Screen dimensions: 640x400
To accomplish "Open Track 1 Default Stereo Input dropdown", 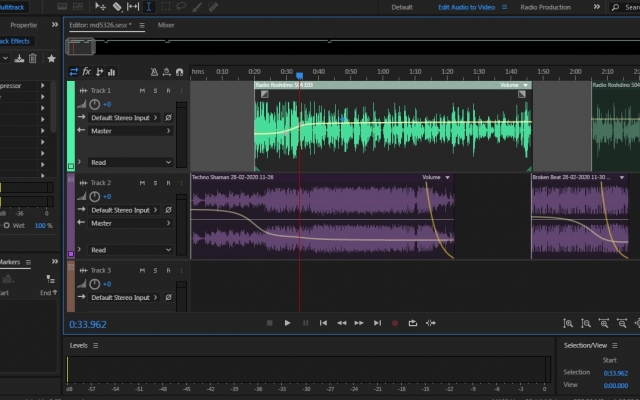I will pyautogui.click(x=124, y=118).
